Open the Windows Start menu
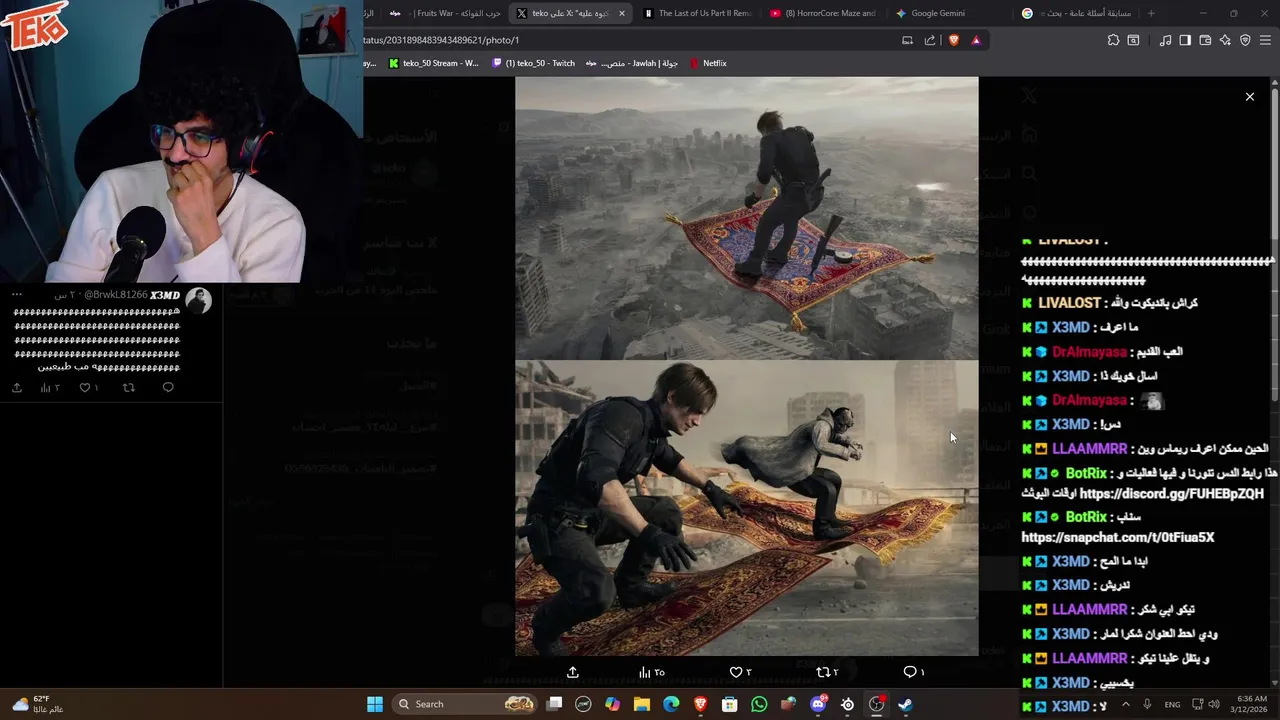 coord(375,704)
